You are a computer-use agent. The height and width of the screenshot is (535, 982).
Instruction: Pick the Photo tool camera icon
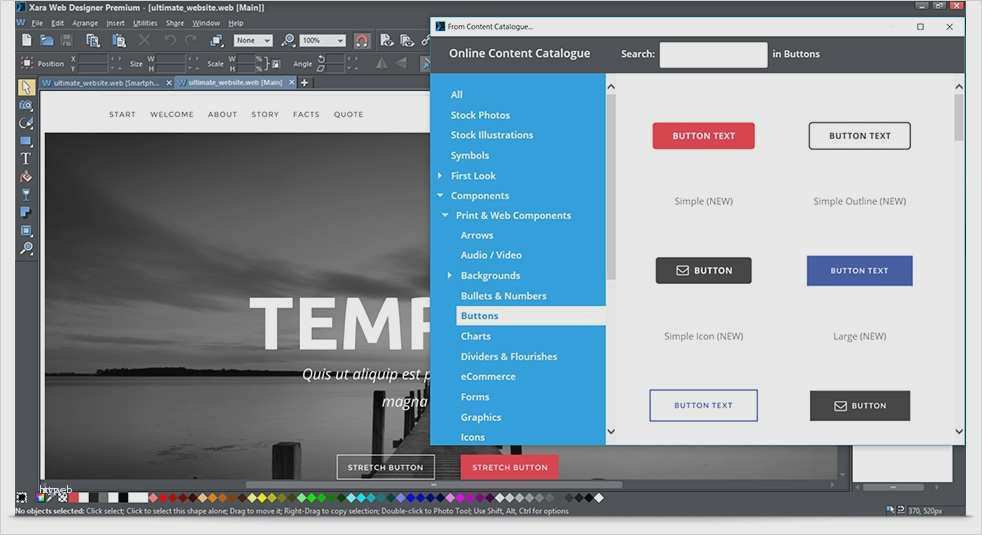(26, 105)
